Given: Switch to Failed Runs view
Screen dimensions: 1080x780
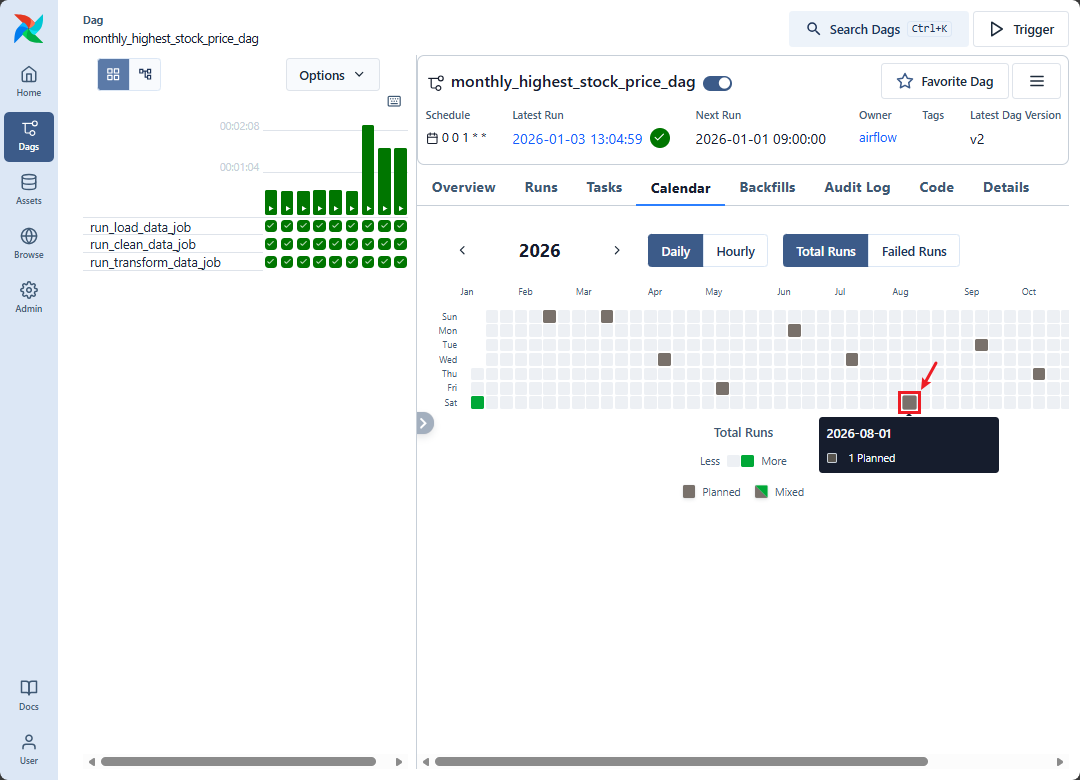Looking at the screenshot, I should [913, 251].
